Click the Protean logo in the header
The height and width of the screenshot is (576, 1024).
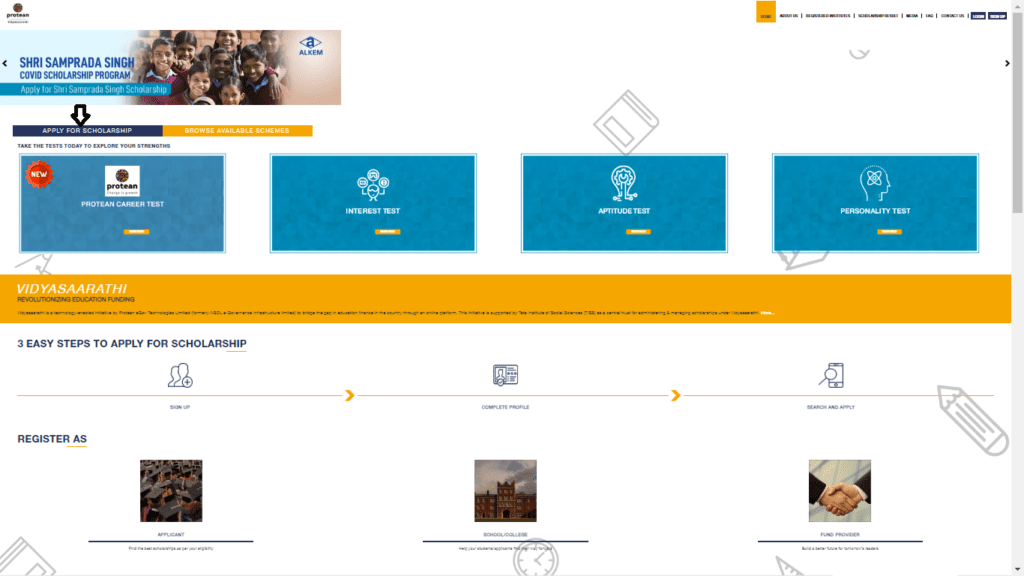[18, 13]
